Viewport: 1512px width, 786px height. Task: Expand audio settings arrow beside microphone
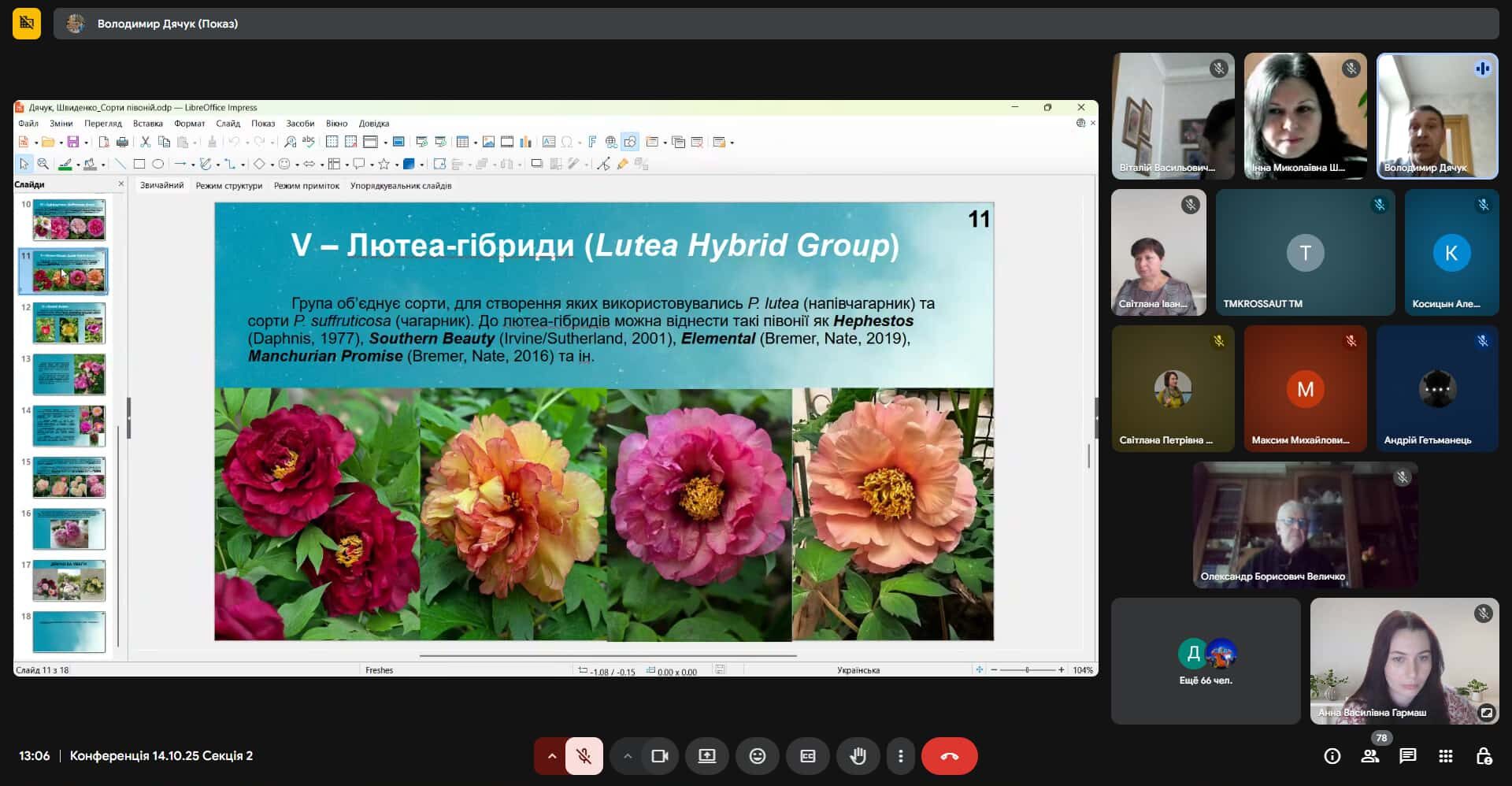pos(552,756)
